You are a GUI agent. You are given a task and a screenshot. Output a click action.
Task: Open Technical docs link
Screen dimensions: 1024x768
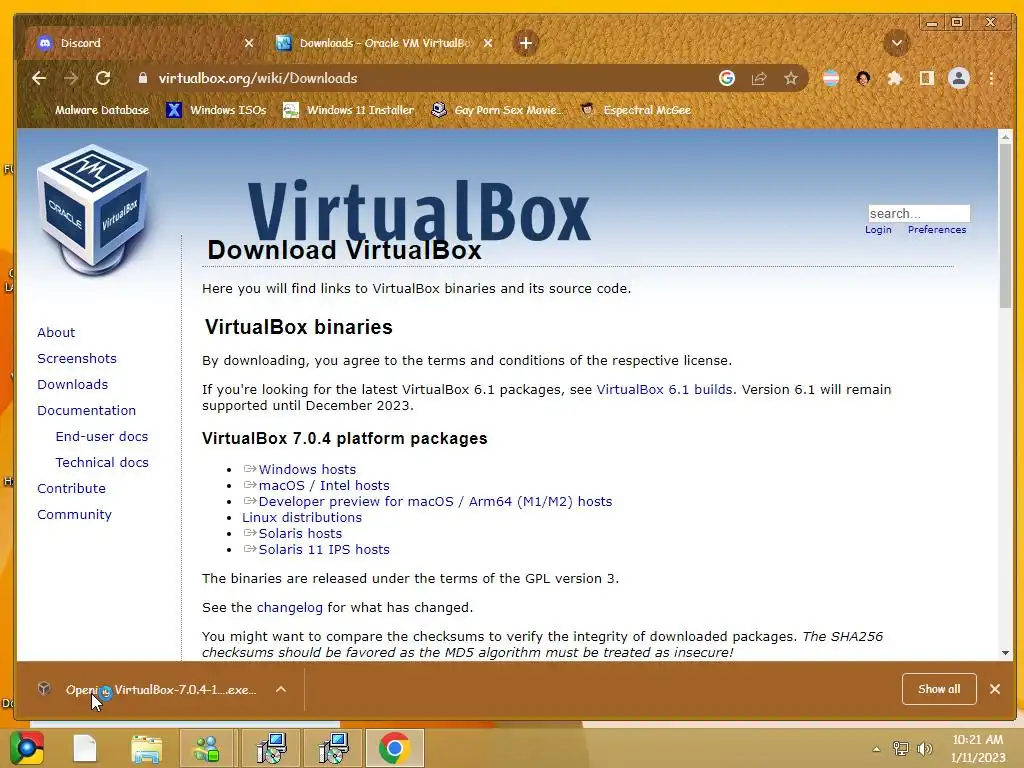pyautogui.click(x=102, y=462)
